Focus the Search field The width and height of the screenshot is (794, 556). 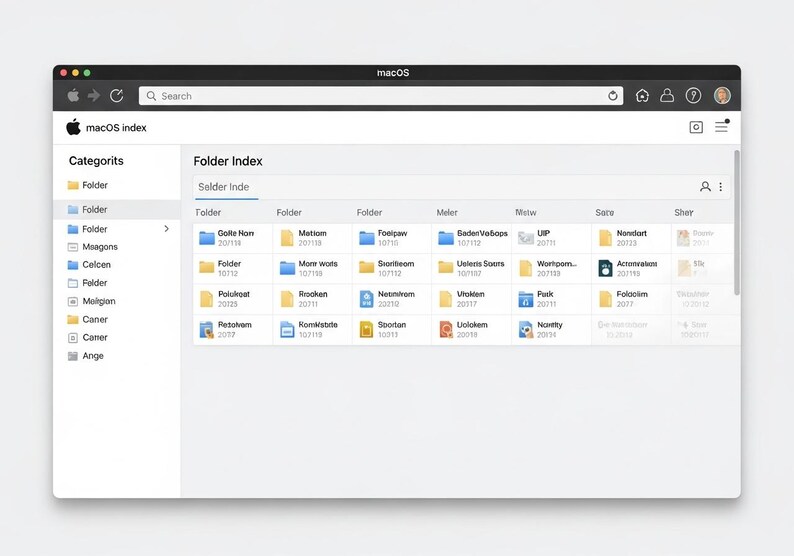pyautogui.click(x=381, y=96)
